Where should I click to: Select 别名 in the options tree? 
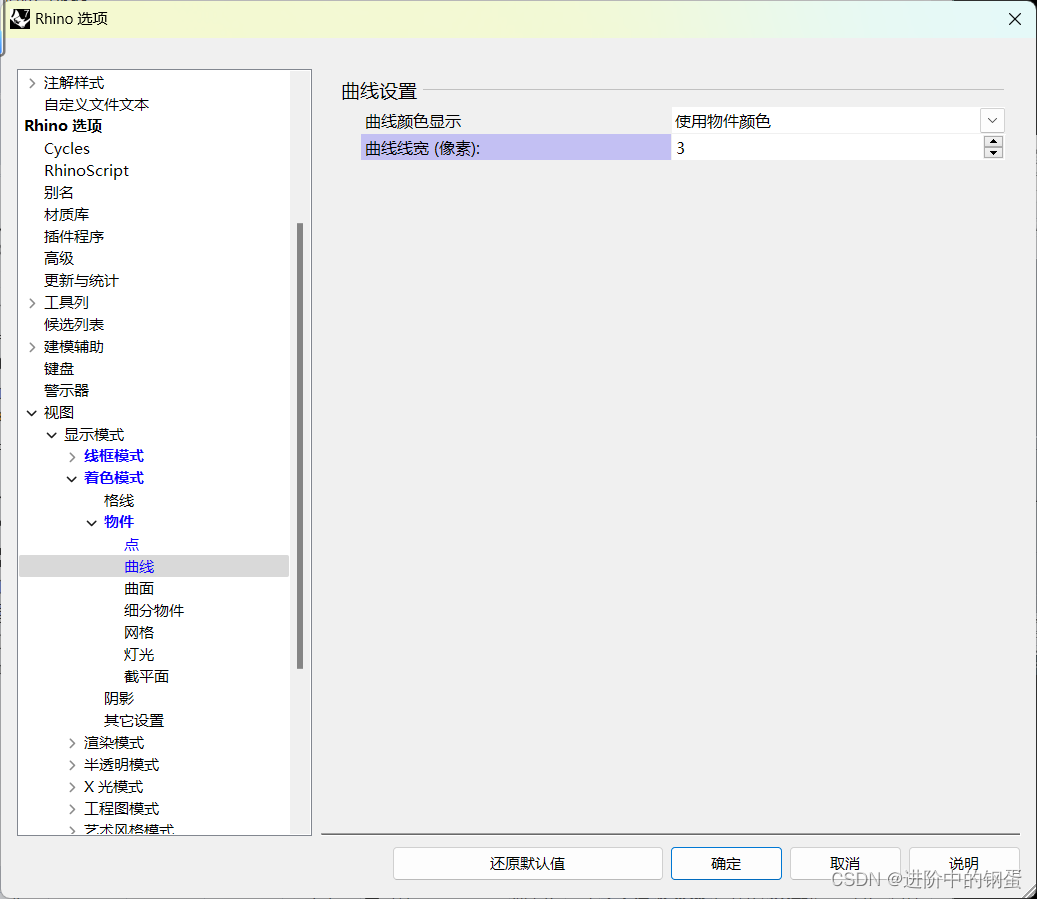tap(59, 193)
